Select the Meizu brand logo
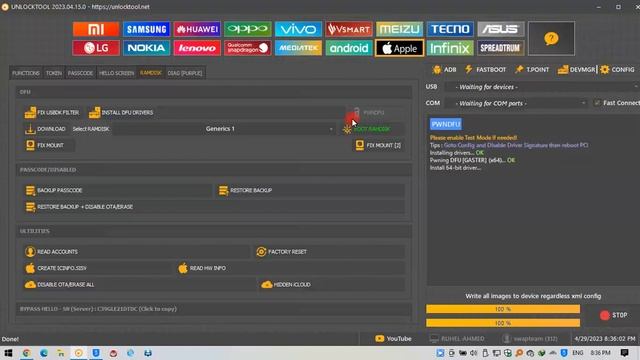This screenshot has height=360, width=640. click(x=400, y=29)
